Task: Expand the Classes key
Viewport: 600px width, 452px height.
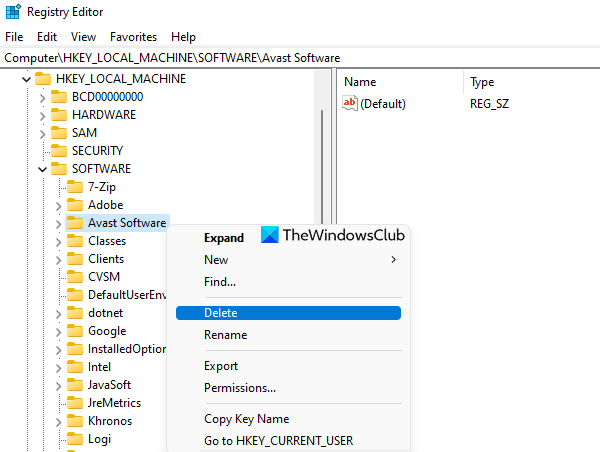Action: point(58,242)
